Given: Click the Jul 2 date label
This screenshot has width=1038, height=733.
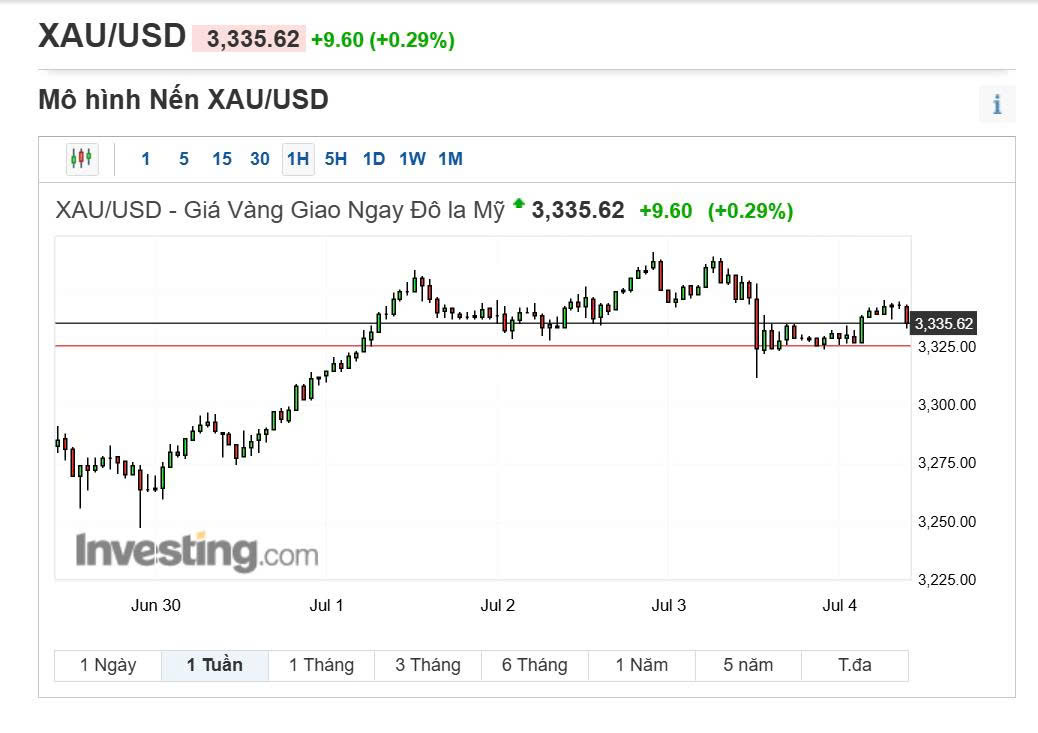Looking at the screenshot, I should click(x=497, y=605).
